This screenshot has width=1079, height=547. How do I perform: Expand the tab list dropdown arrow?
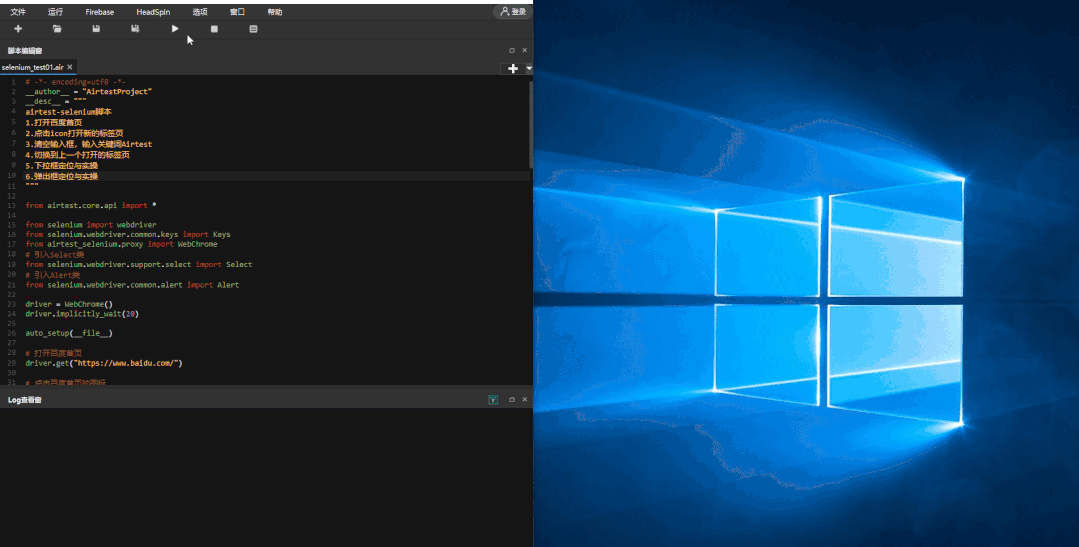pyautogui.click(x=528, y=68)
